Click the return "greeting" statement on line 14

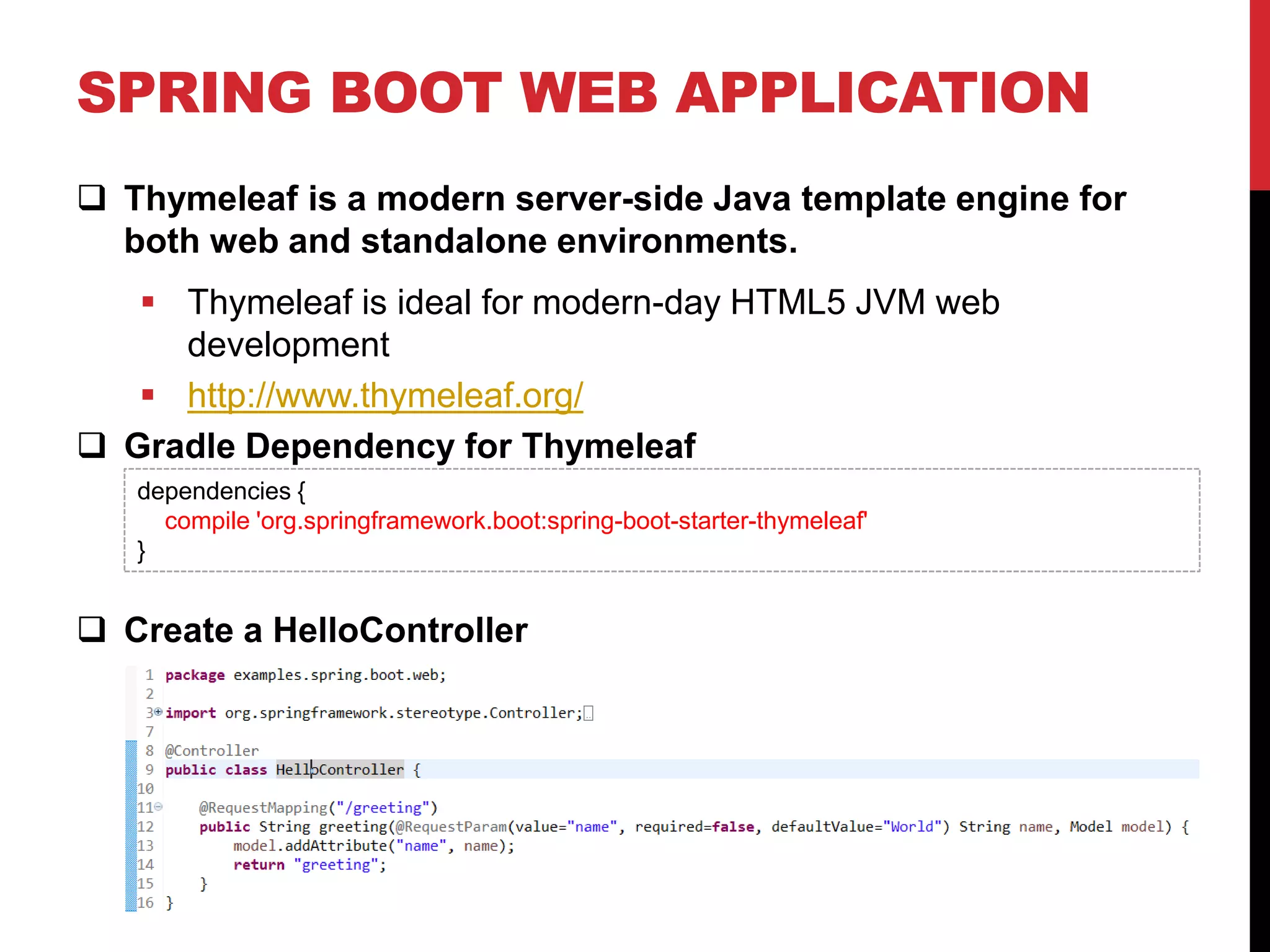coord(309,865)
